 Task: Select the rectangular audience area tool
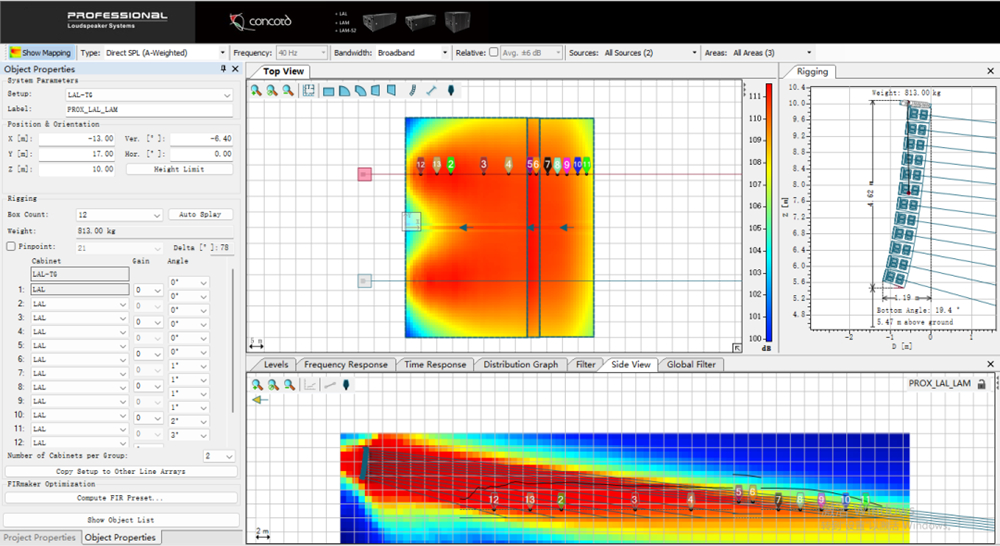(x=328, y=91)
